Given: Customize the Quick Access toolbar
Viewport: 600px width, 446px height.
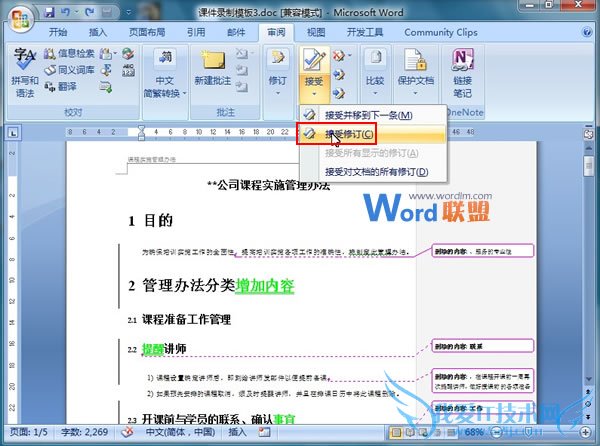Looking at the screenshot, I should (129, 13).
